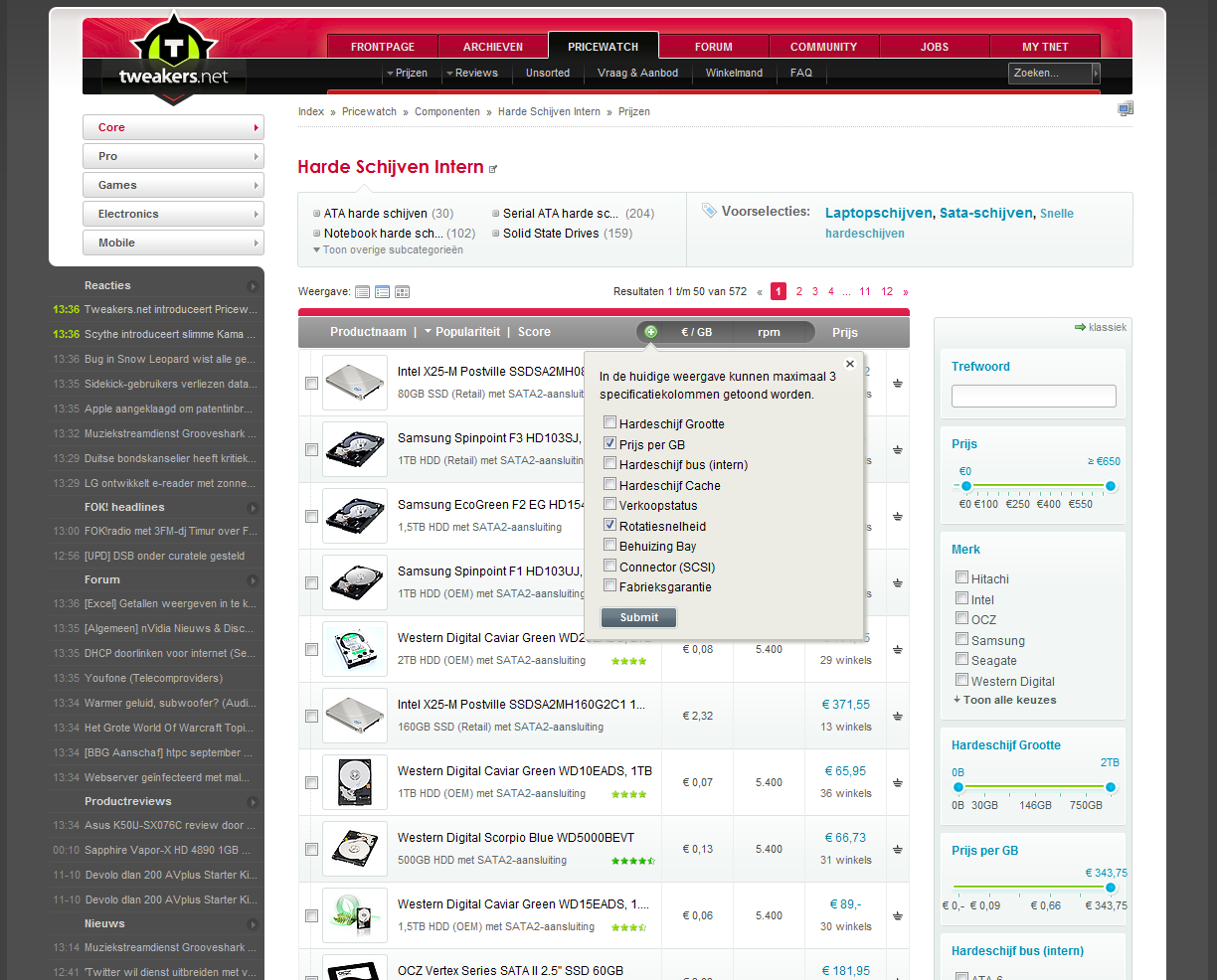The image size is (1217, 980).
Task: Click the Prijs per GB slider handle
Action: [x=1111, y=888]
